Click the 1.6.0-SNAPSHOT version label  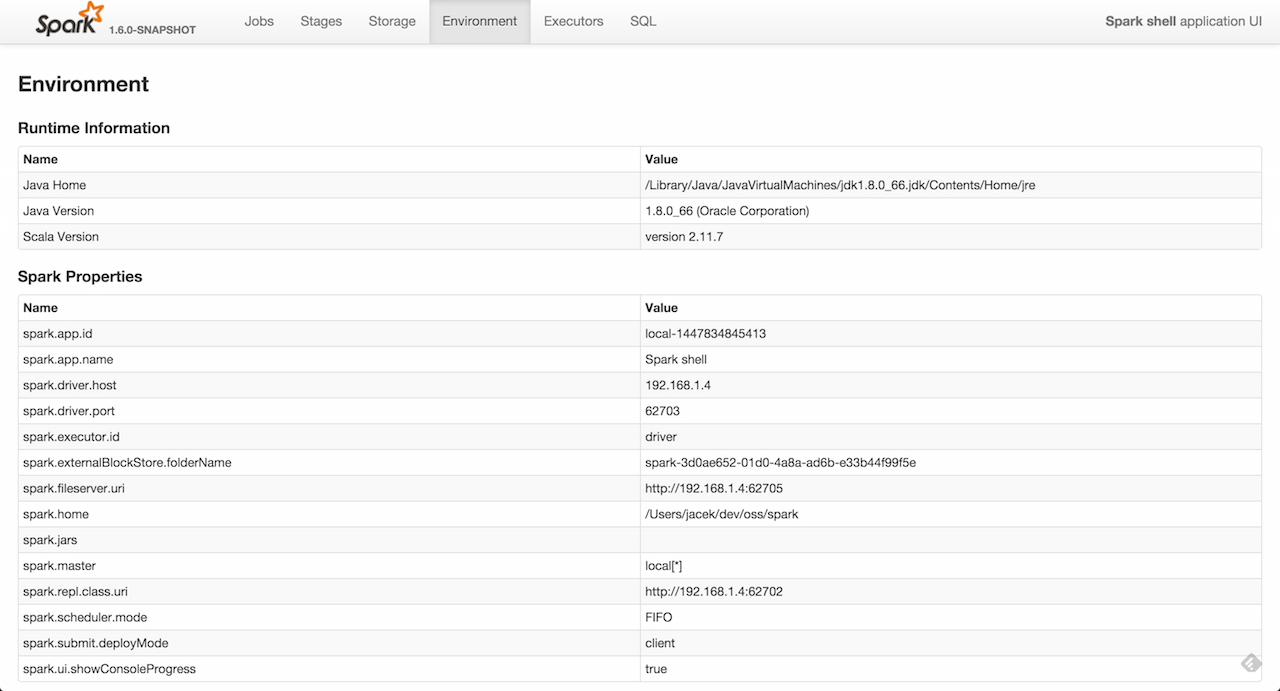[152, 30]
